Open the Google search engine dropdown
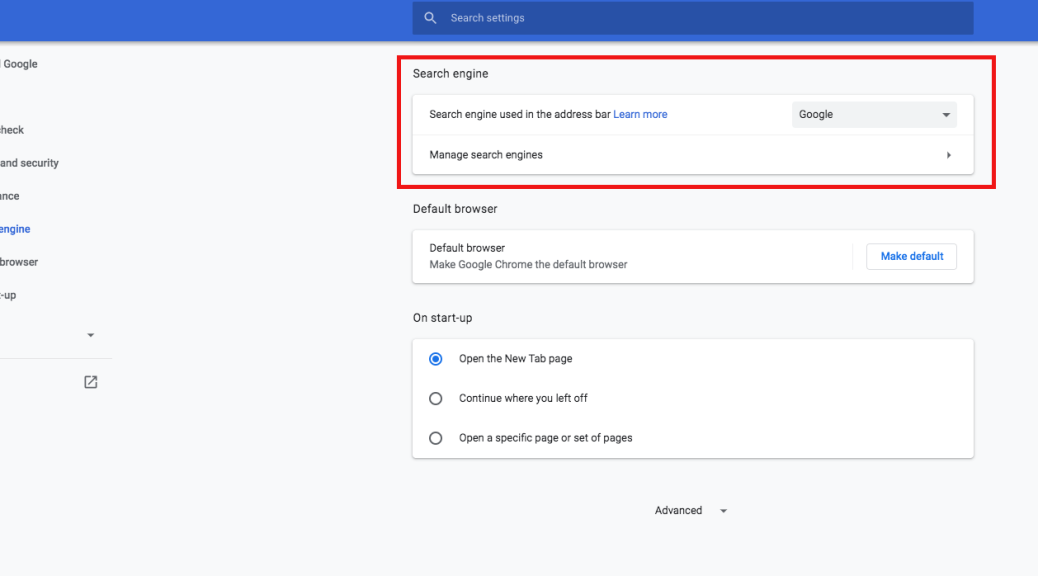Viewport: 1038px width, 576px height. 874,115
